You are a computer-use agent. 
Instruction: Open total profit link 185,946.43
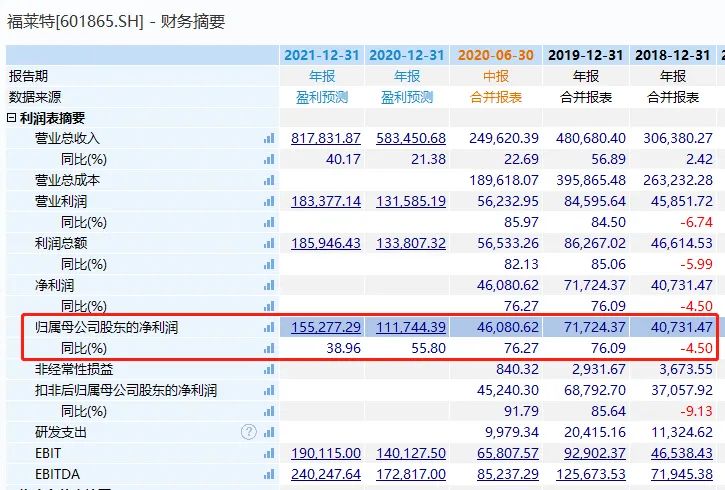(x=326, y=243)
